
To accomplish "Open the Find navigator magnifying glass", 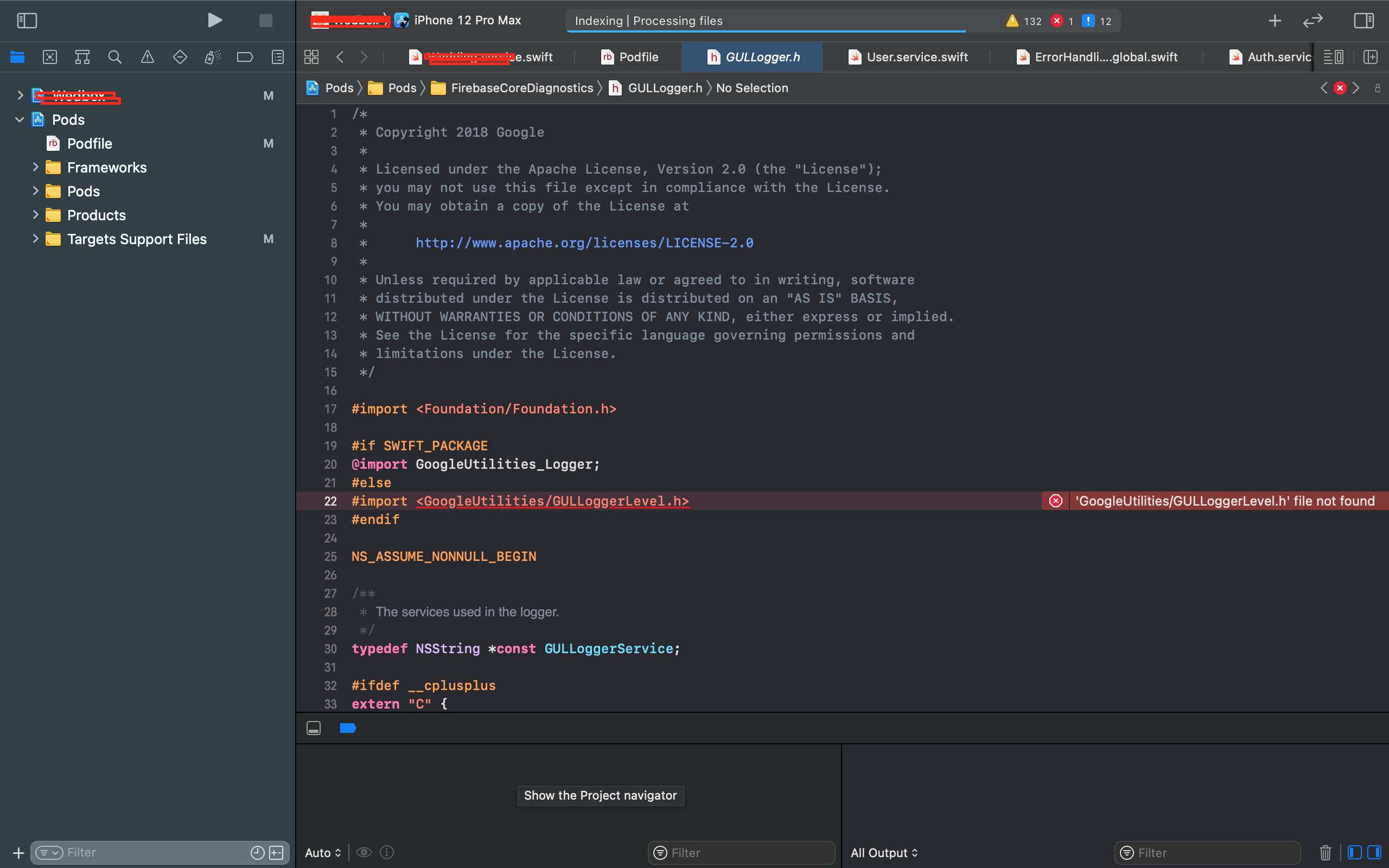I will (x=115, y=57).
